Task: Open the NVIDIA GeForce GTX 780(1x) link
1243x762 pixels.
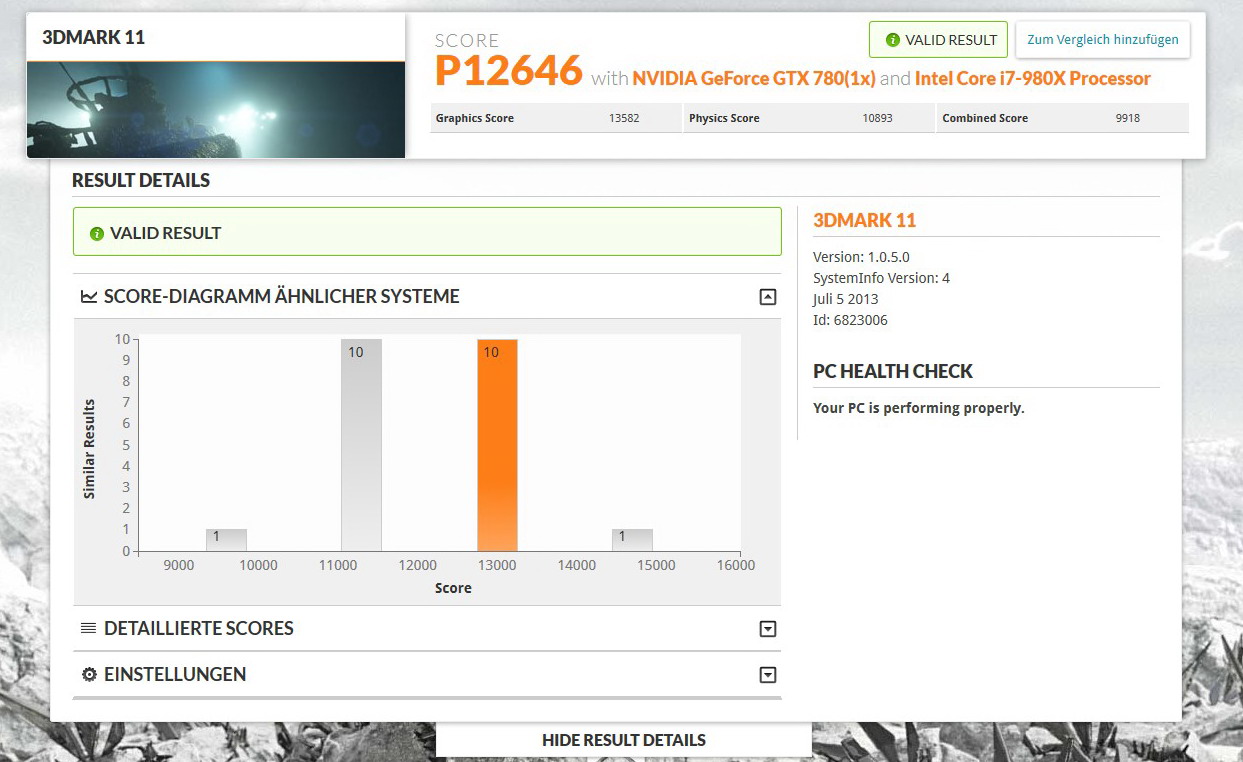Action: click(x=754, y=78)
